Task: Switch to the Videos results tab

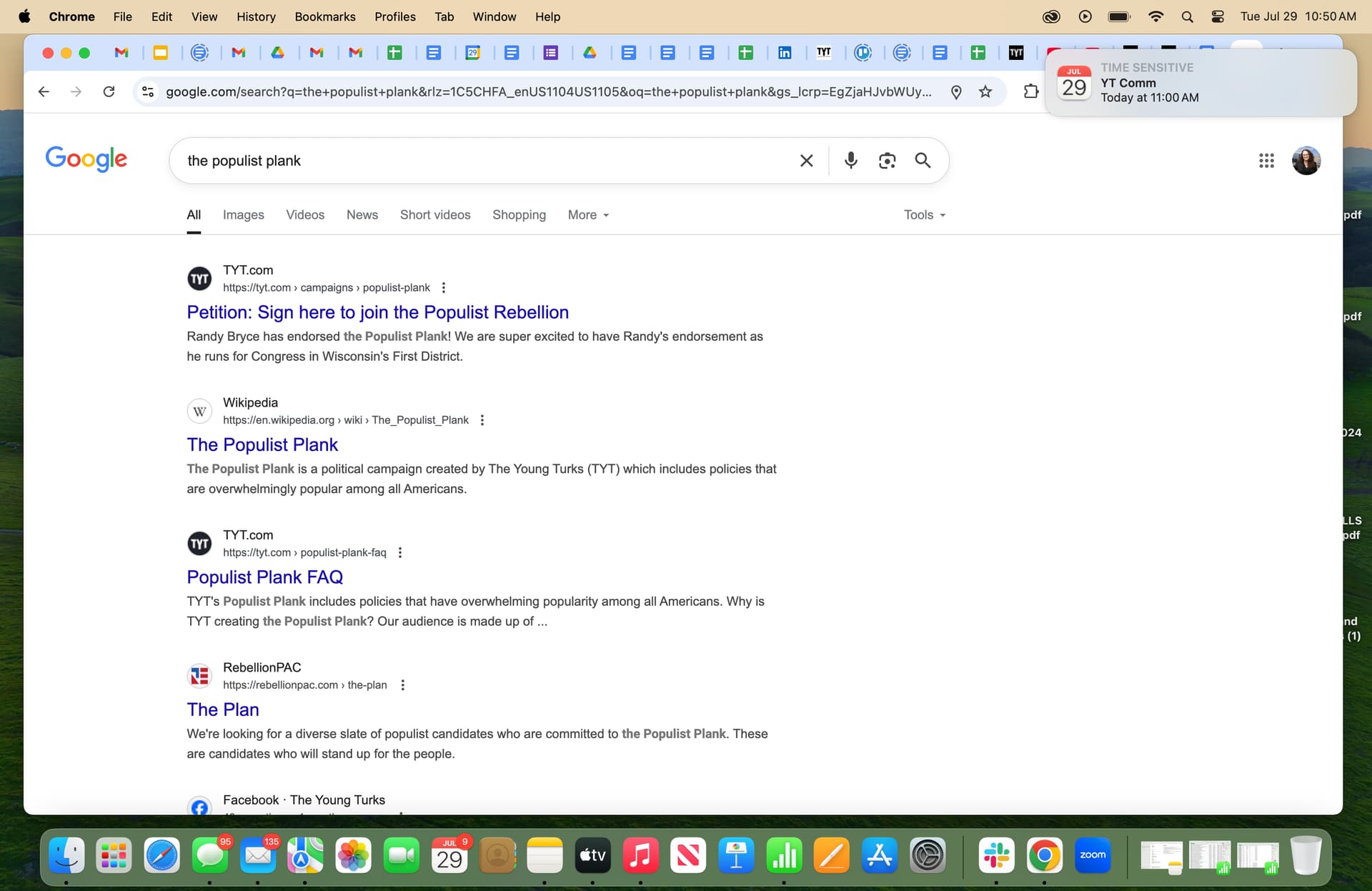Action: [305, 215]
